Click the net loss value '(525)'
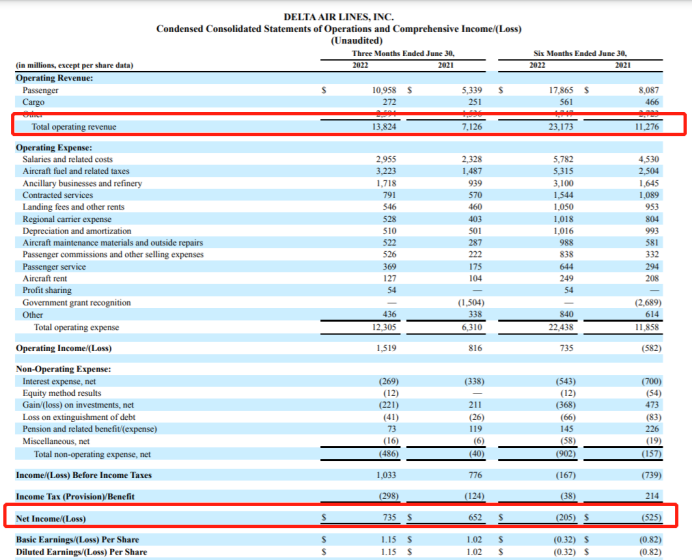The width and height of the screenshot is (692, 560). (651, 517)
